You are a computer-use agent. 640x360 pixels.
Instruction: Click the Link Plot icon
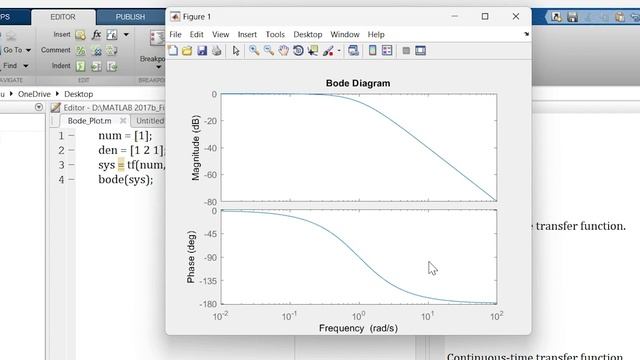pyautogui.click(x=353, y=51)
